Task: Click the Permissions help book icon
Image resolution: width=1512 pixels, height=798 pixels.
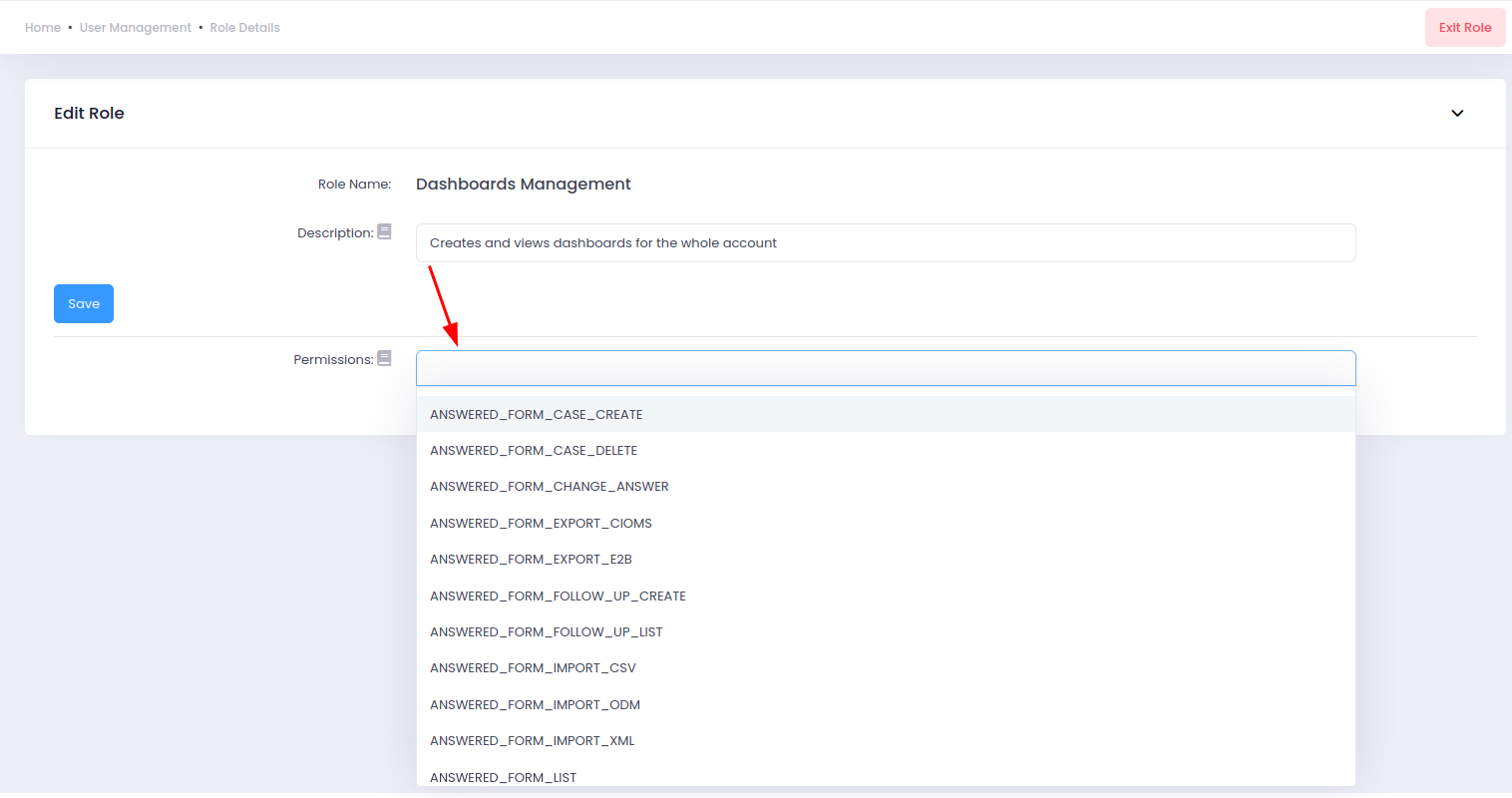Action: (x=384, y=358)
